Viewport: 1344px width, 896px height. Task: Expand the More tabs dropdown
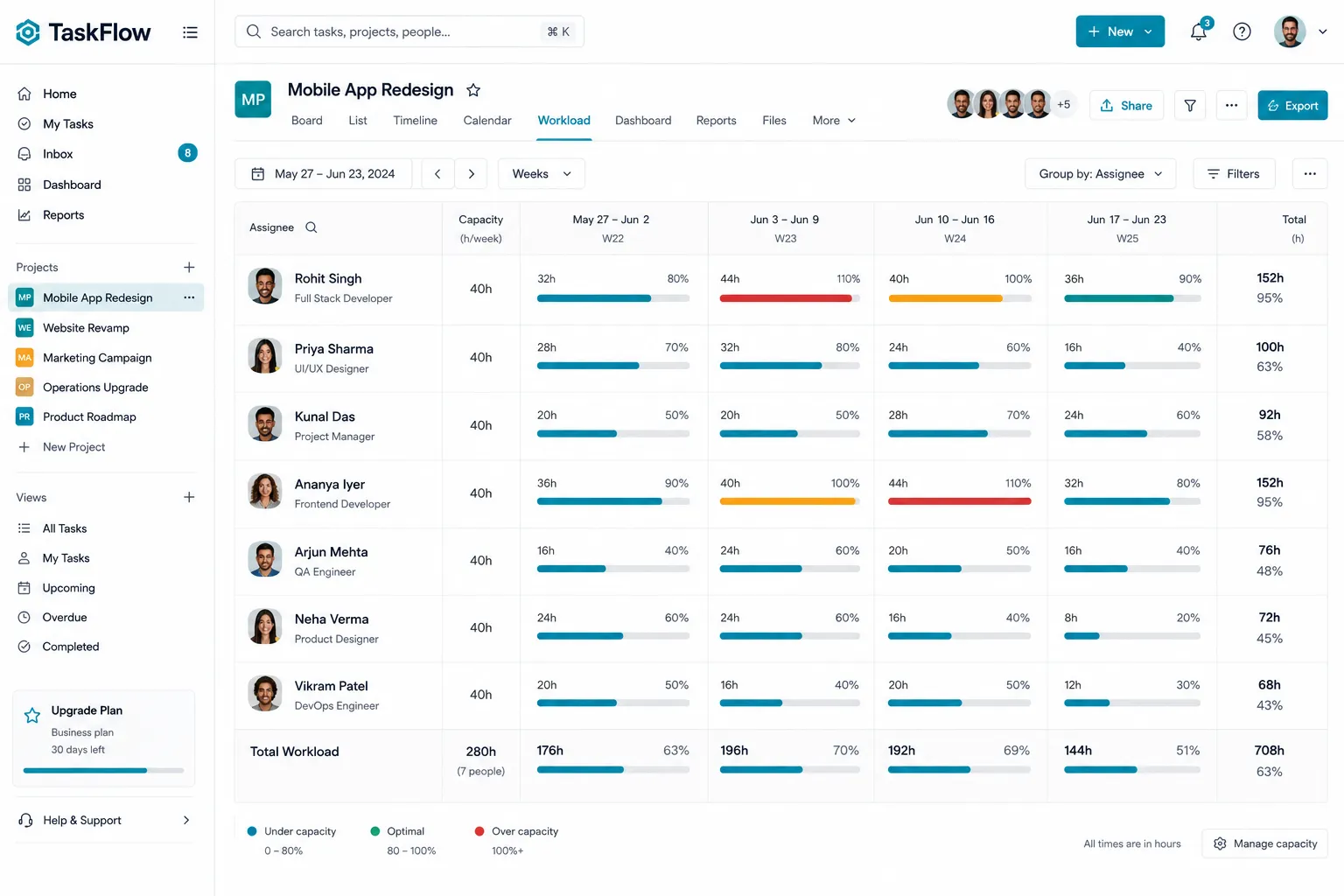[x=834, y=121]
